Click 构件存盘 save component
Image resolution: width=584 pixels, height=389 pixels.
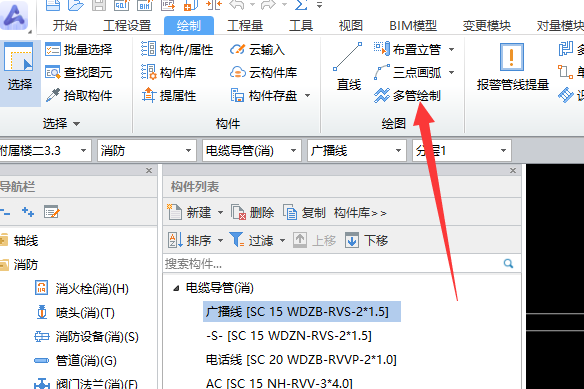263,96
